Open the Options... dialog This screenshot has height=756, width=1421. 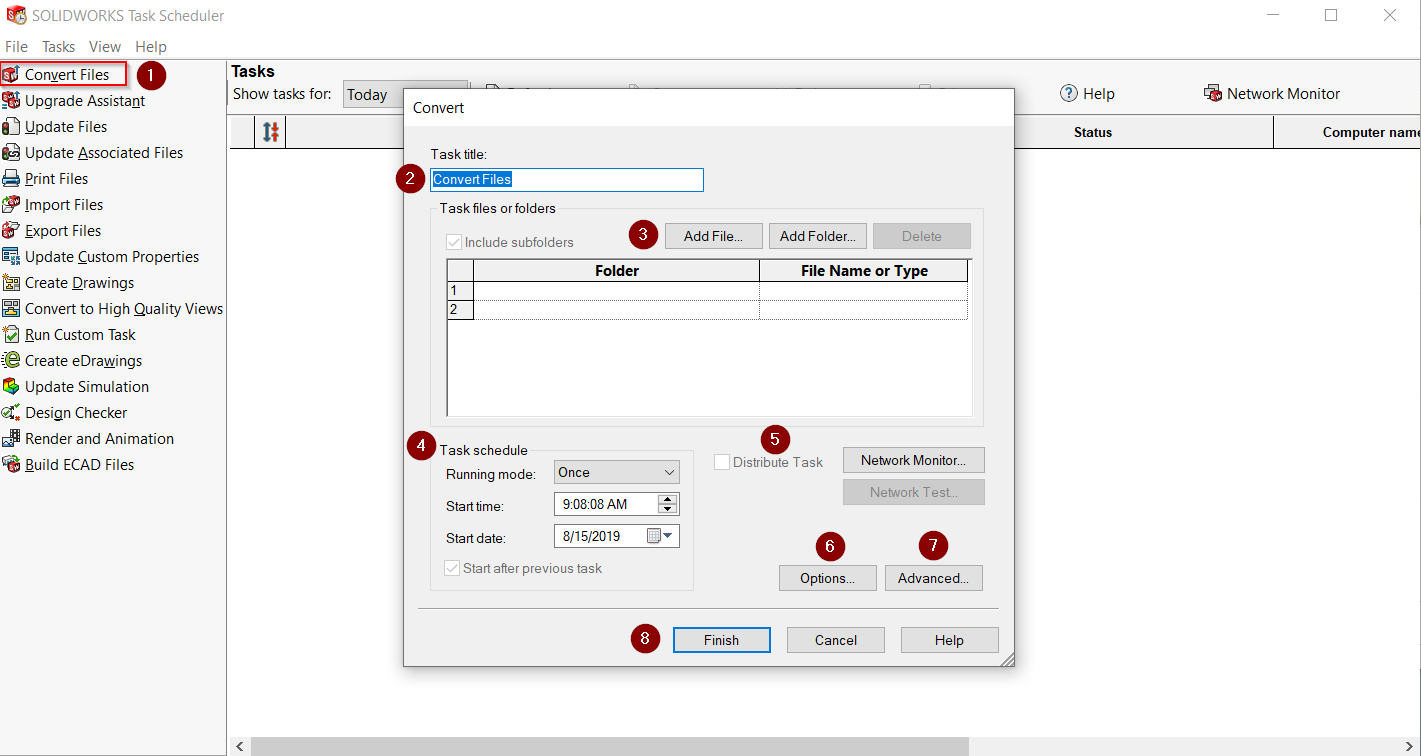[828, 578]
